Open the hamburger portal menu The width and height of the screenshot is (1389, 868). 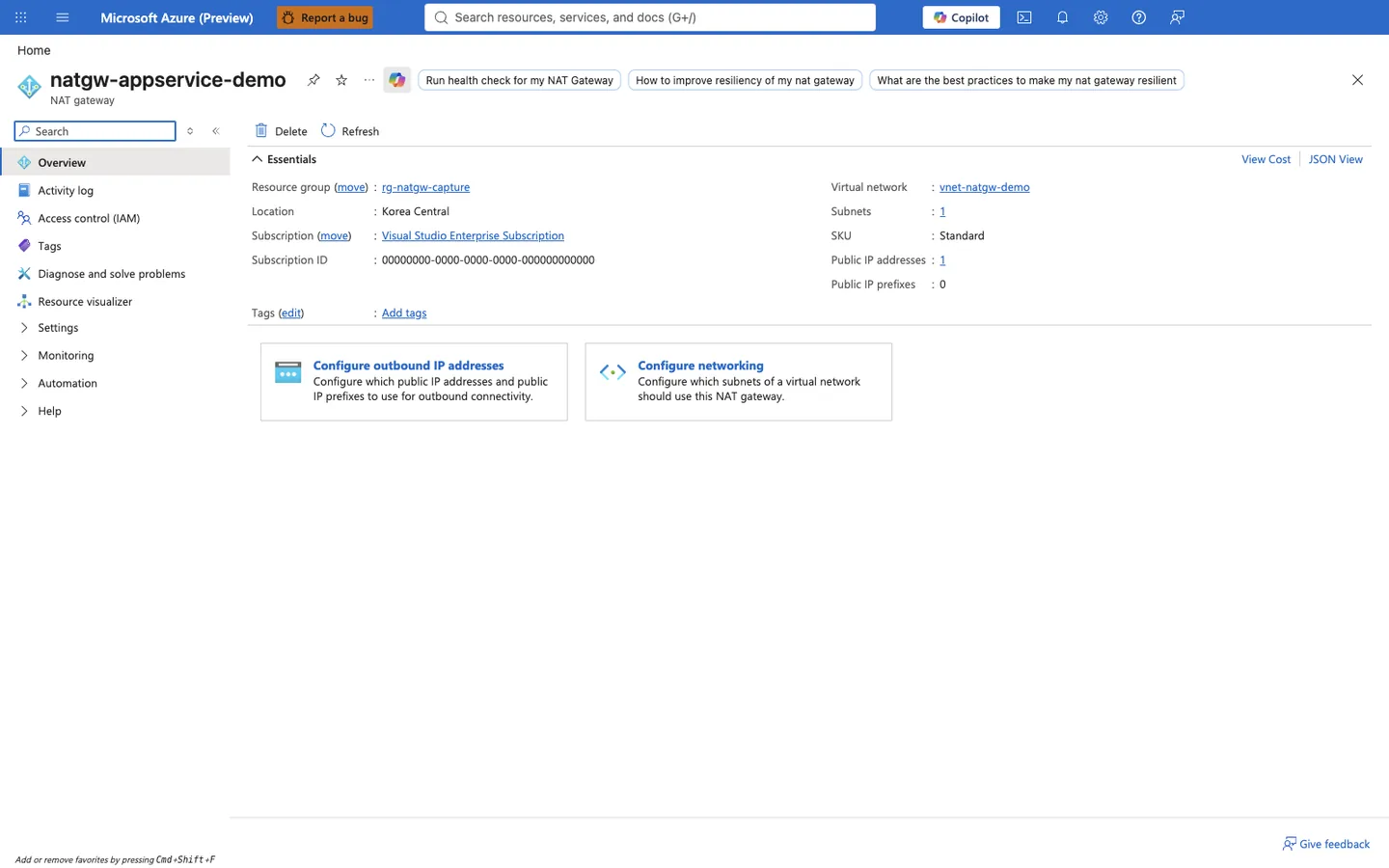click(63, 17)
